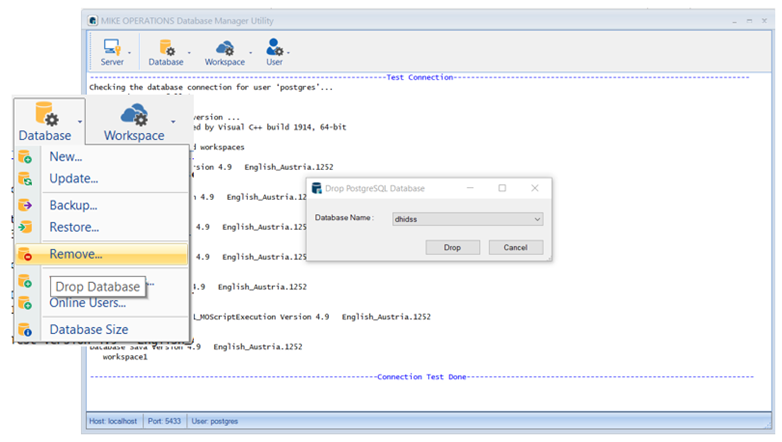Click the Drop button in the dialog
The height and width of the screenshot is (442, 782).
(452, 247)
